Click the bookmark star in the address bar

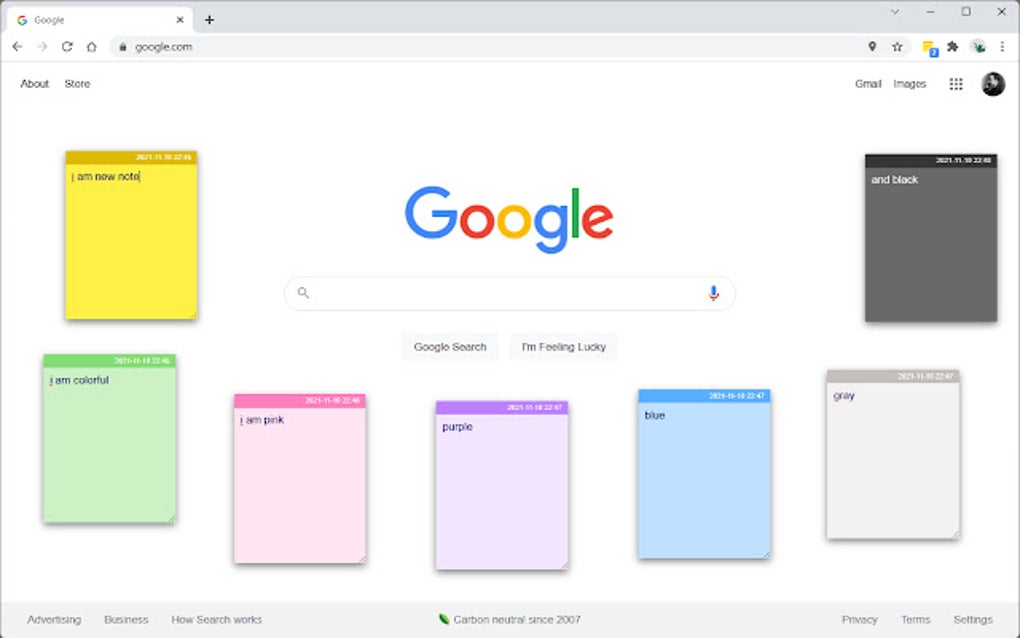click(896, 46)
